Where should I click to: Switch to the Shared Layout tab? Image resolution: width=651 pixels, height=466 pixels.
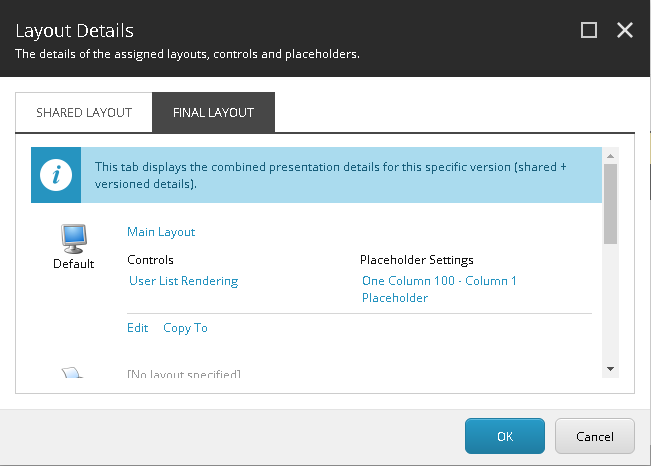click(84, 113)
